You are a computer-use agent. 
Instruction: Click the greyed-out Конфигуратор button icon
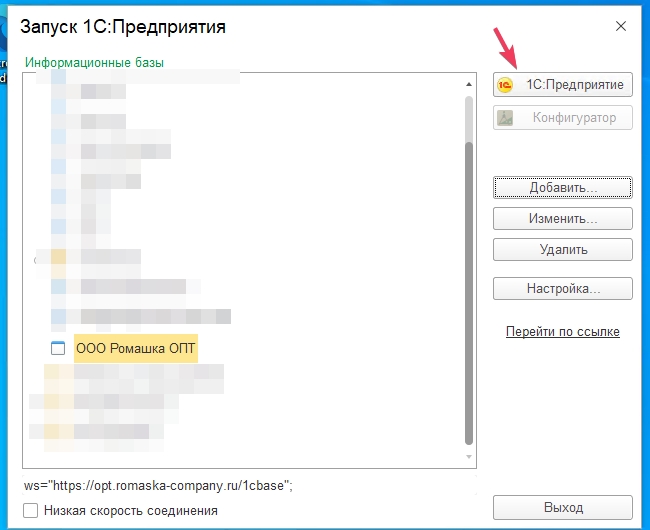pyautogui.click(x=506, y=118)
